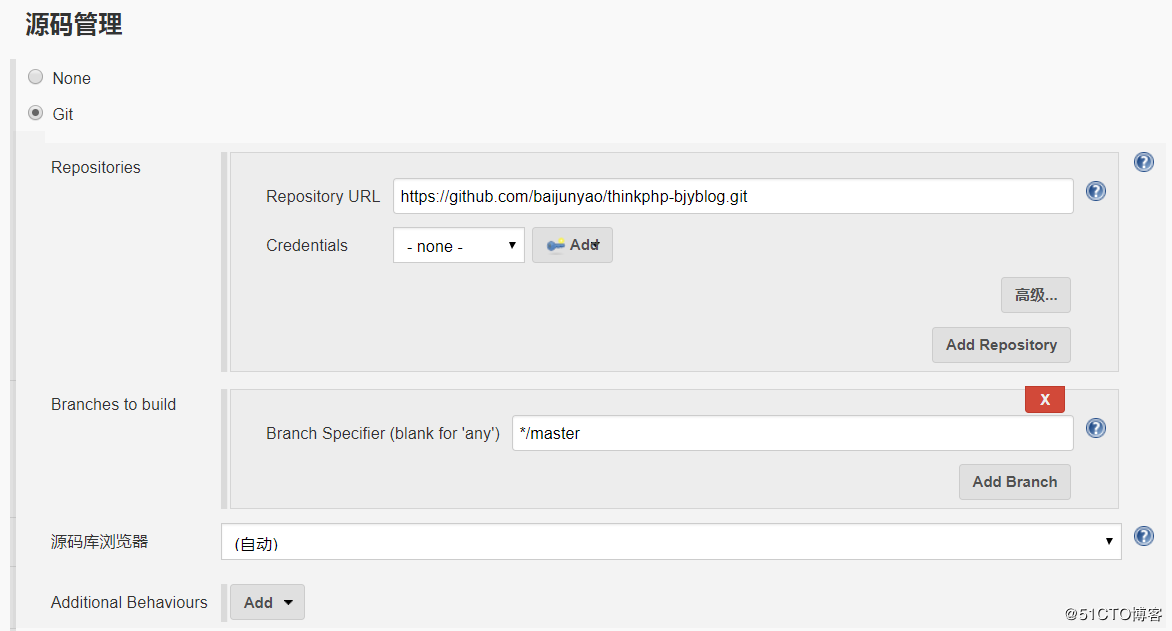Grab the Repositories section drag handle

[225, 262]
